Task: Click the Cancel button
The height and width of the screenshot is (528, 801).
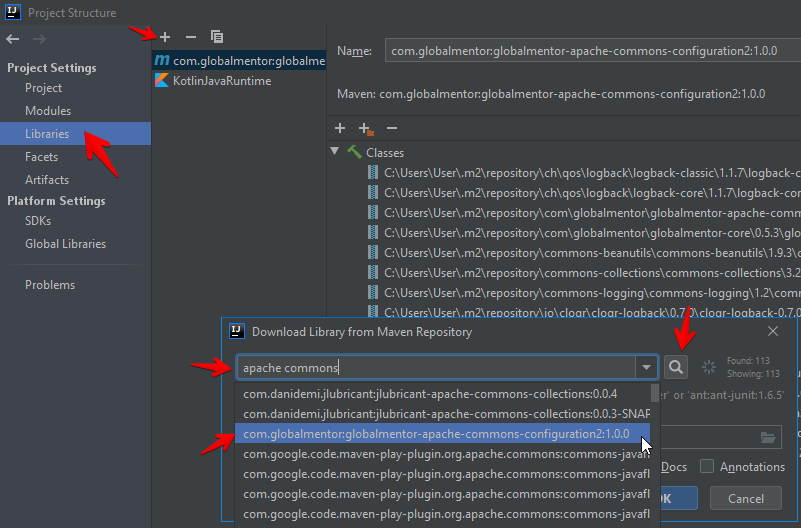Action: (x=746, y=498)
